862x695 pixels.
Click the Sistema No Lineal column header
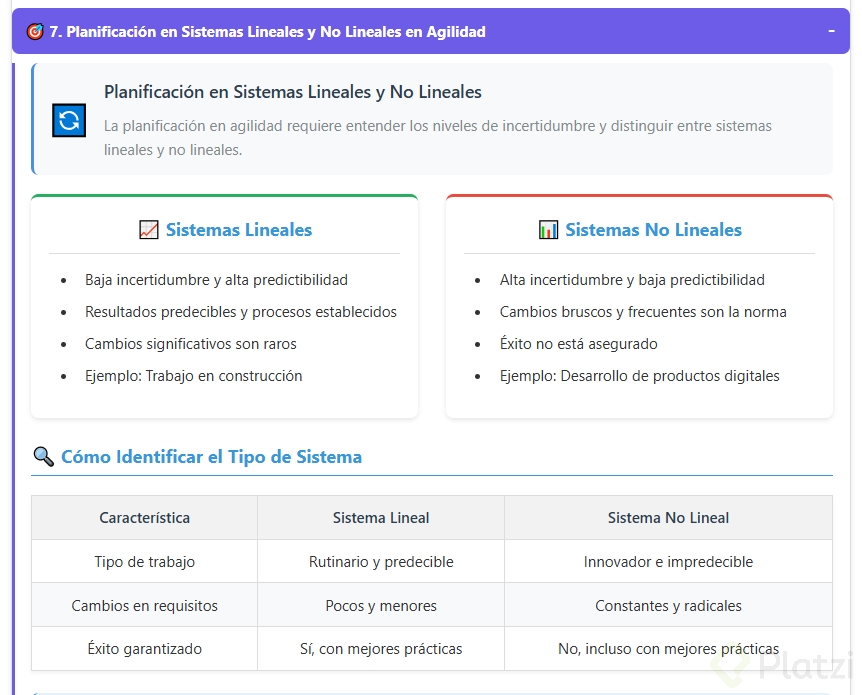(668, 518)
